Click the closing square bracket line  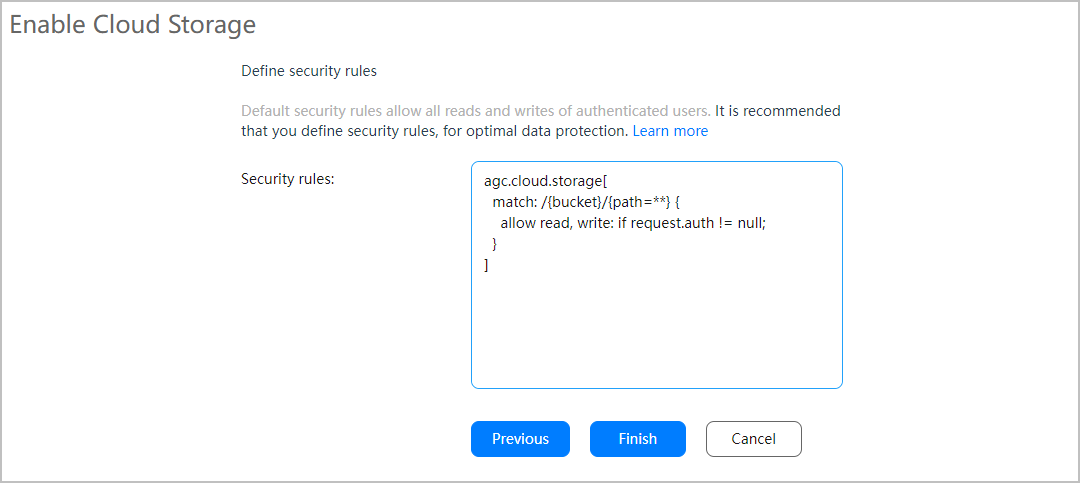point(486,265)
